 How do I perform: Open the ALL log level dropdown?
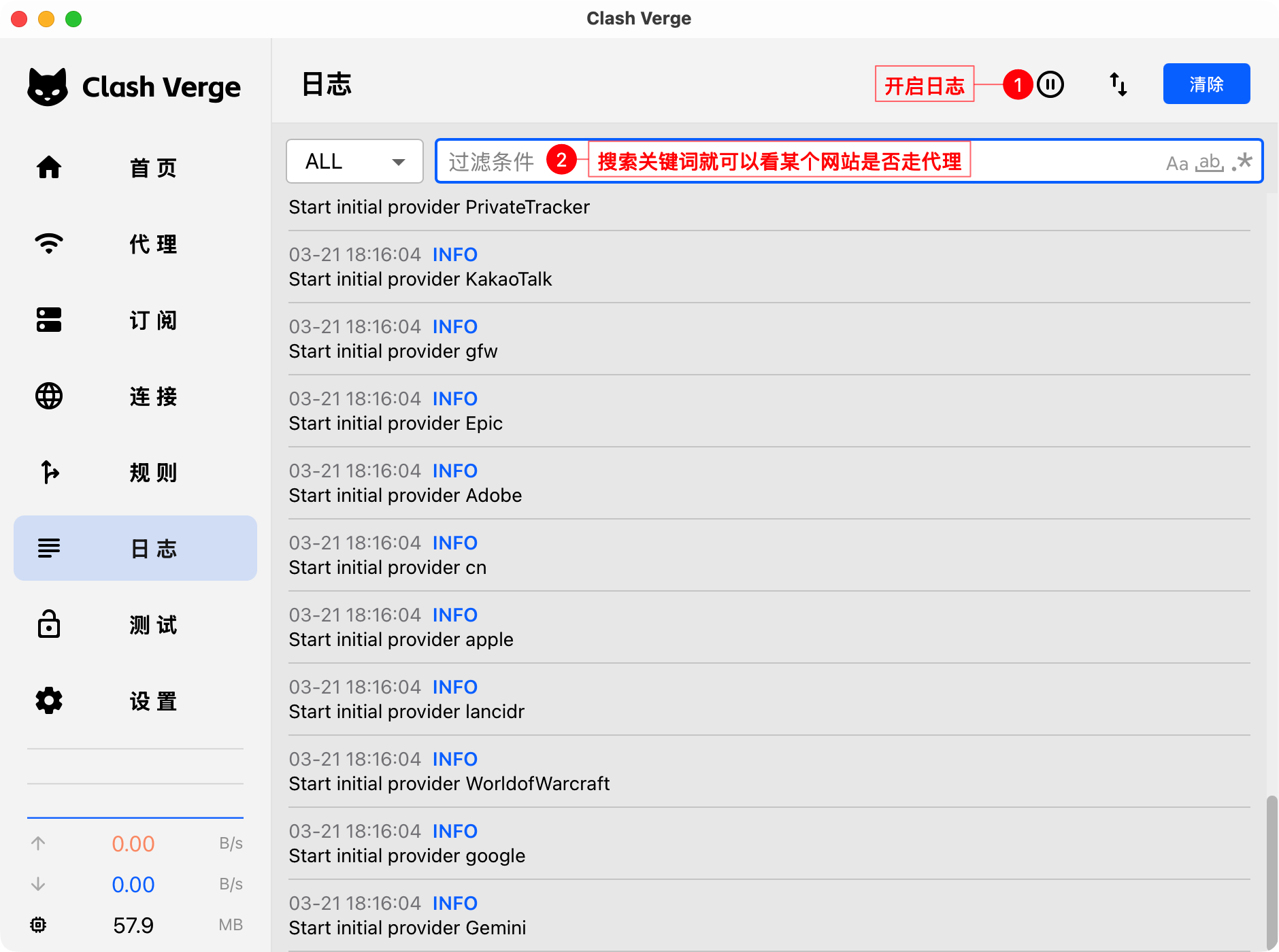tap(354, 161)
